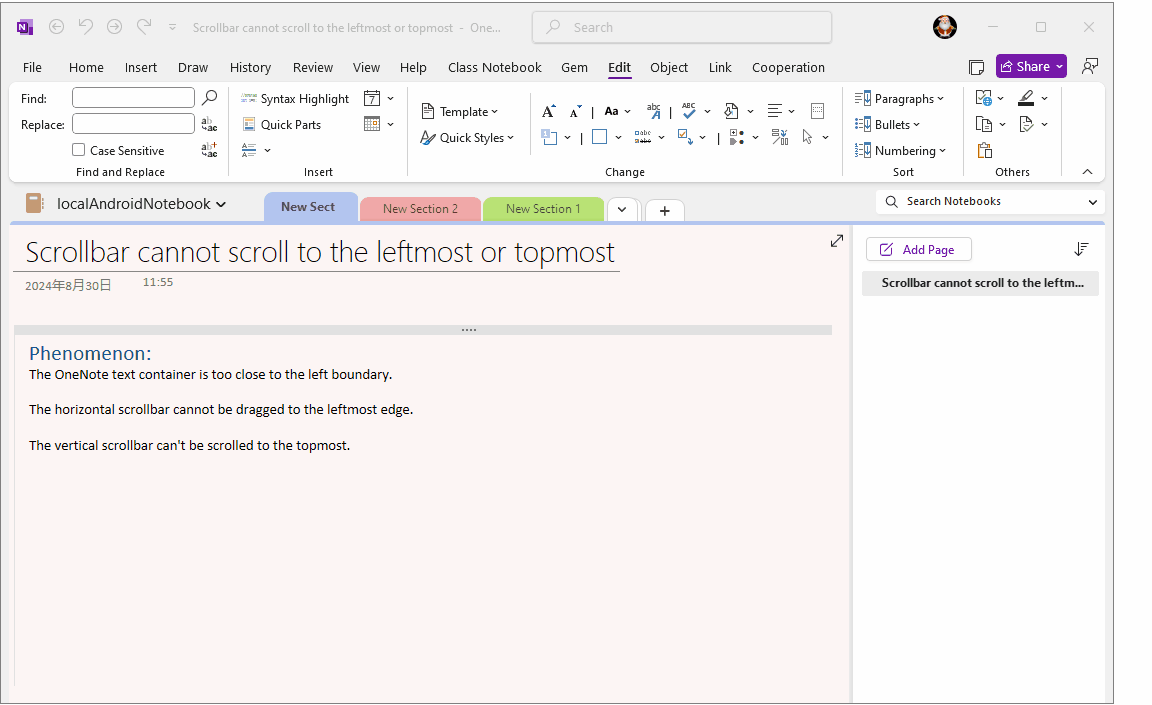1152x705 pixels.
Task: Click the copy pages icon in Others
Action: tap(984, 124)
